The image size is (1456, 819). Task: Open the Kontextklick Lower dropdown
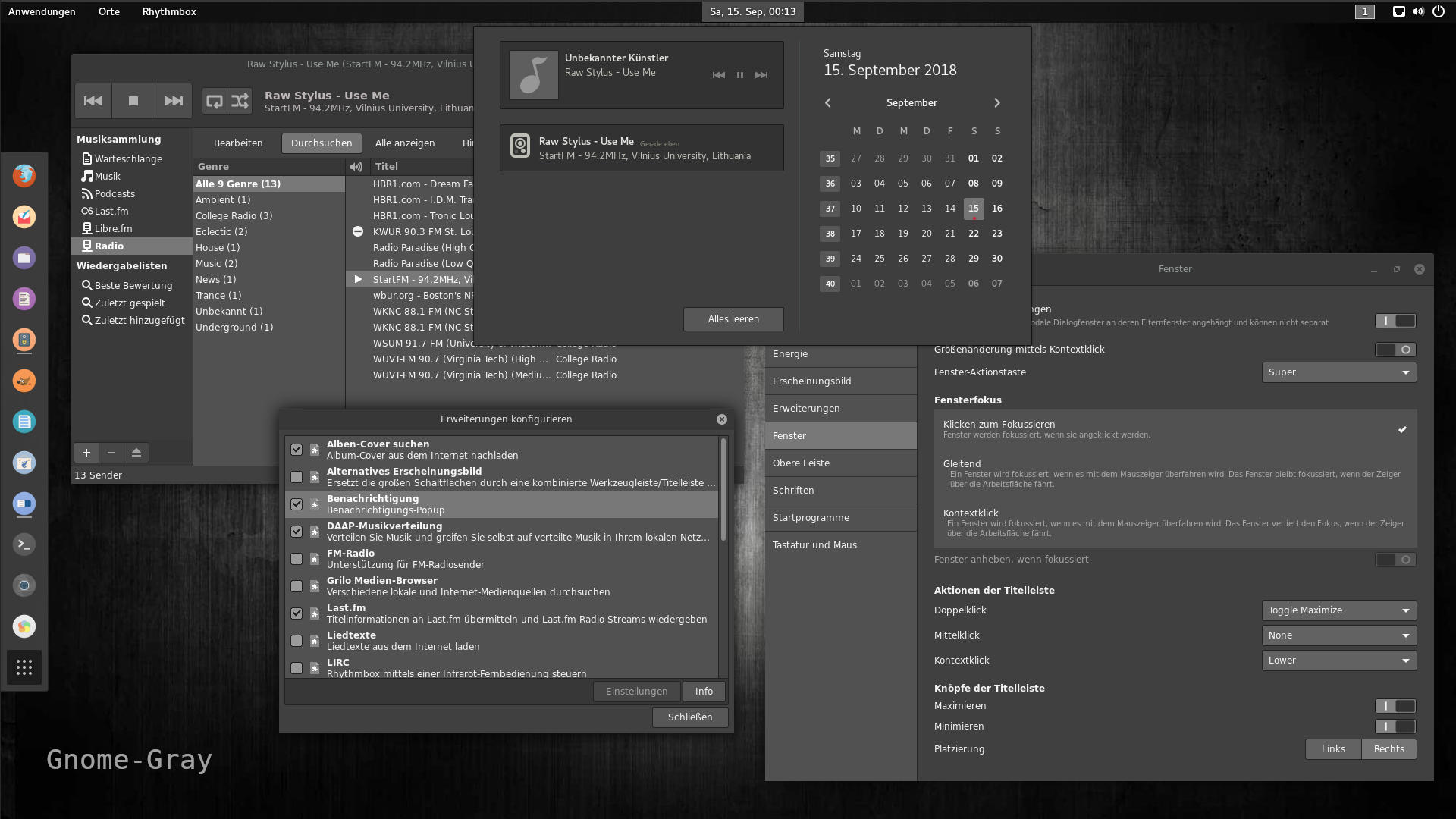[x=1338, y=661]
